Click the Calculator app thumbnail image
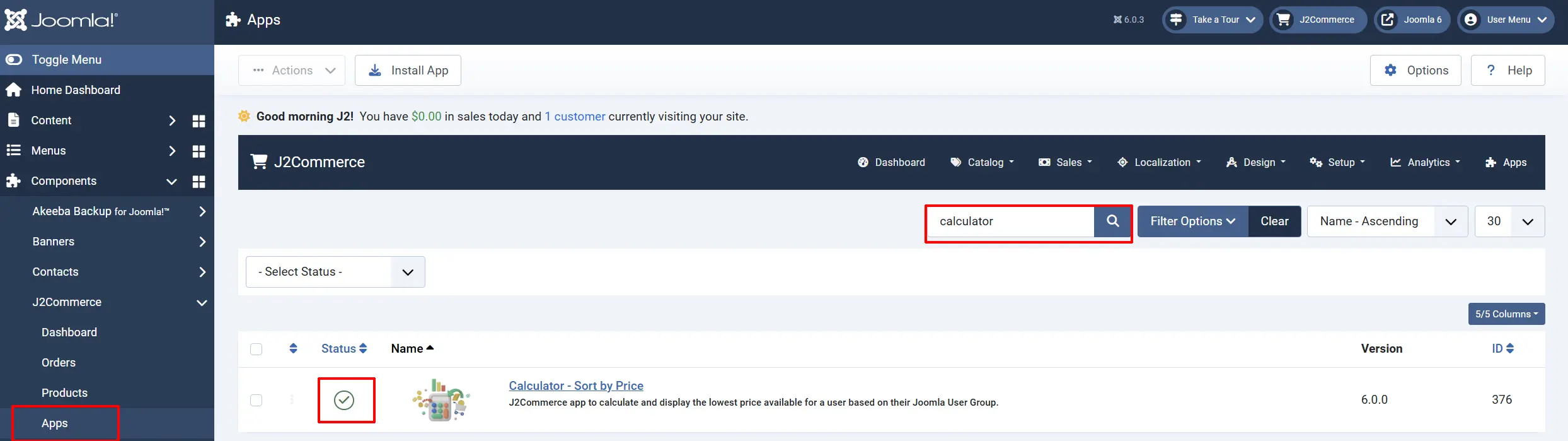This screenshot has height=441, width=1568. tap(441, 400)
